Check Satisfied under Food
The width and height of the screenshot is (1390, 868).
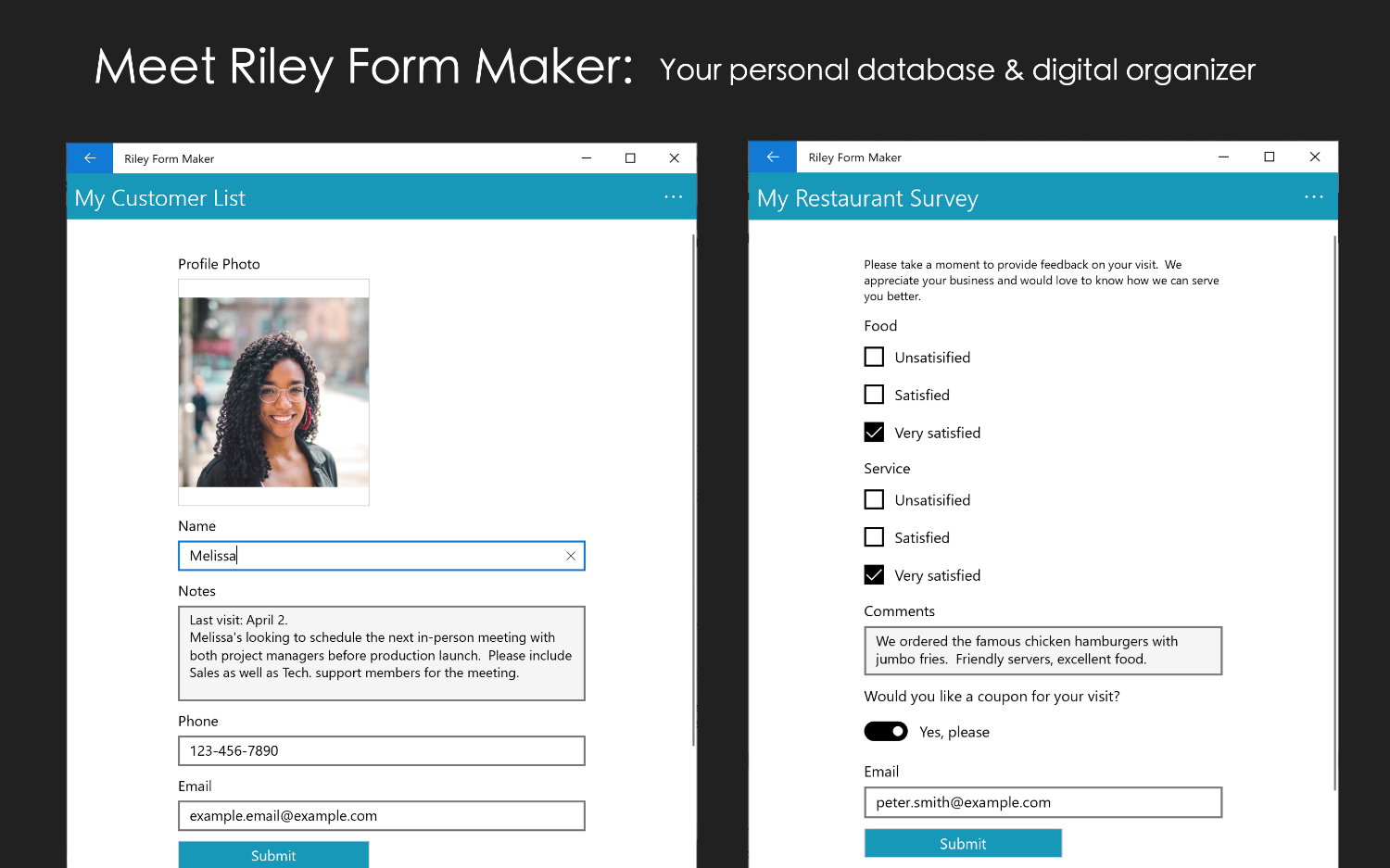point(874,395)
